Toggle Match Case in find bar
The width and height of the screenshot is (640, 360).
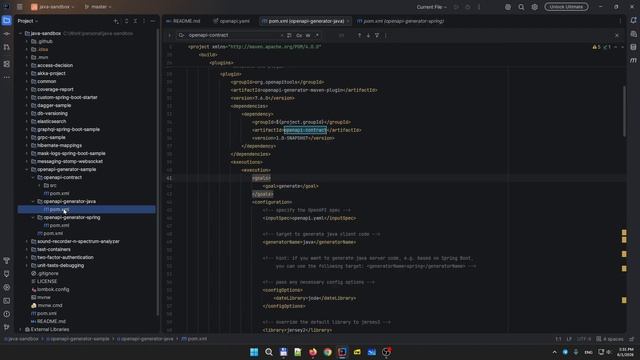(299, 36)
